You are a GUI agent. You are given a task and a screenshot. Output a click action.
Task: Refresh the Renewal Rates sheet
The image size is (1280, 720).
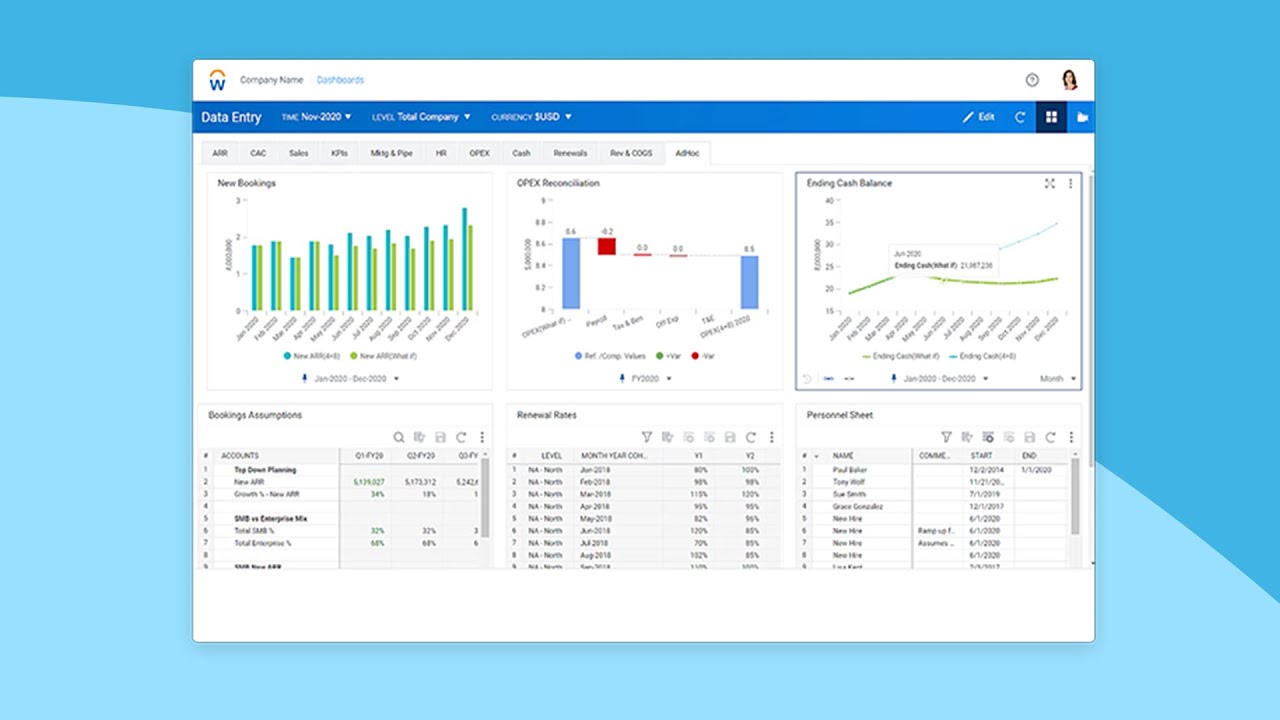coord(751,437)
